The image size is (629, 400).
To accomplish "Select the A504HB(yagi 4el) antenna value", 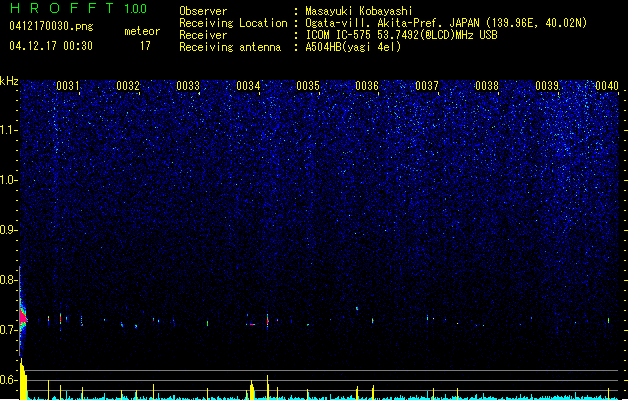I will (353, 47).
